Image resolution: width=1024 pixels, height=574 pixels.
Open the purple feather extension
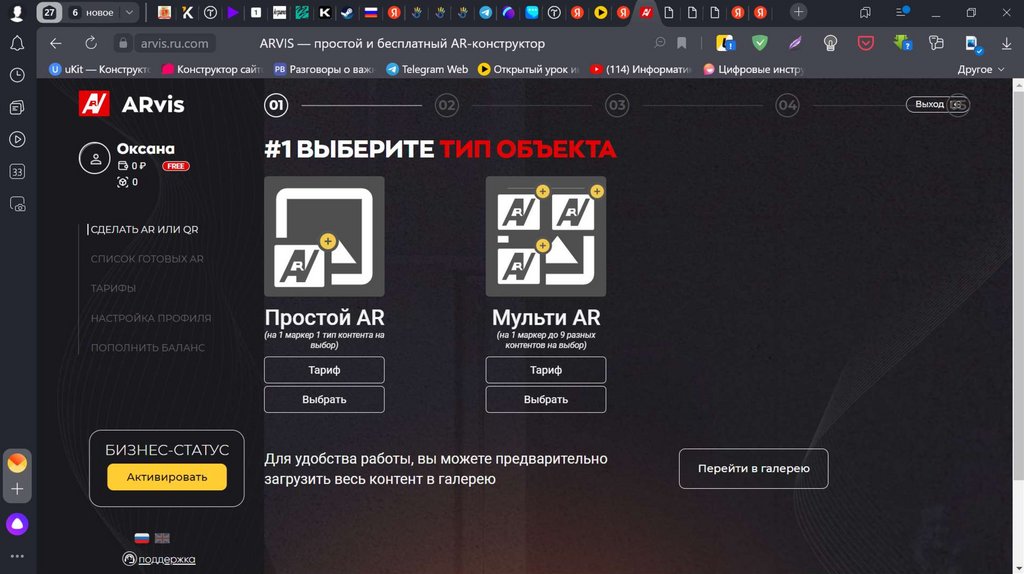(795, 43)
